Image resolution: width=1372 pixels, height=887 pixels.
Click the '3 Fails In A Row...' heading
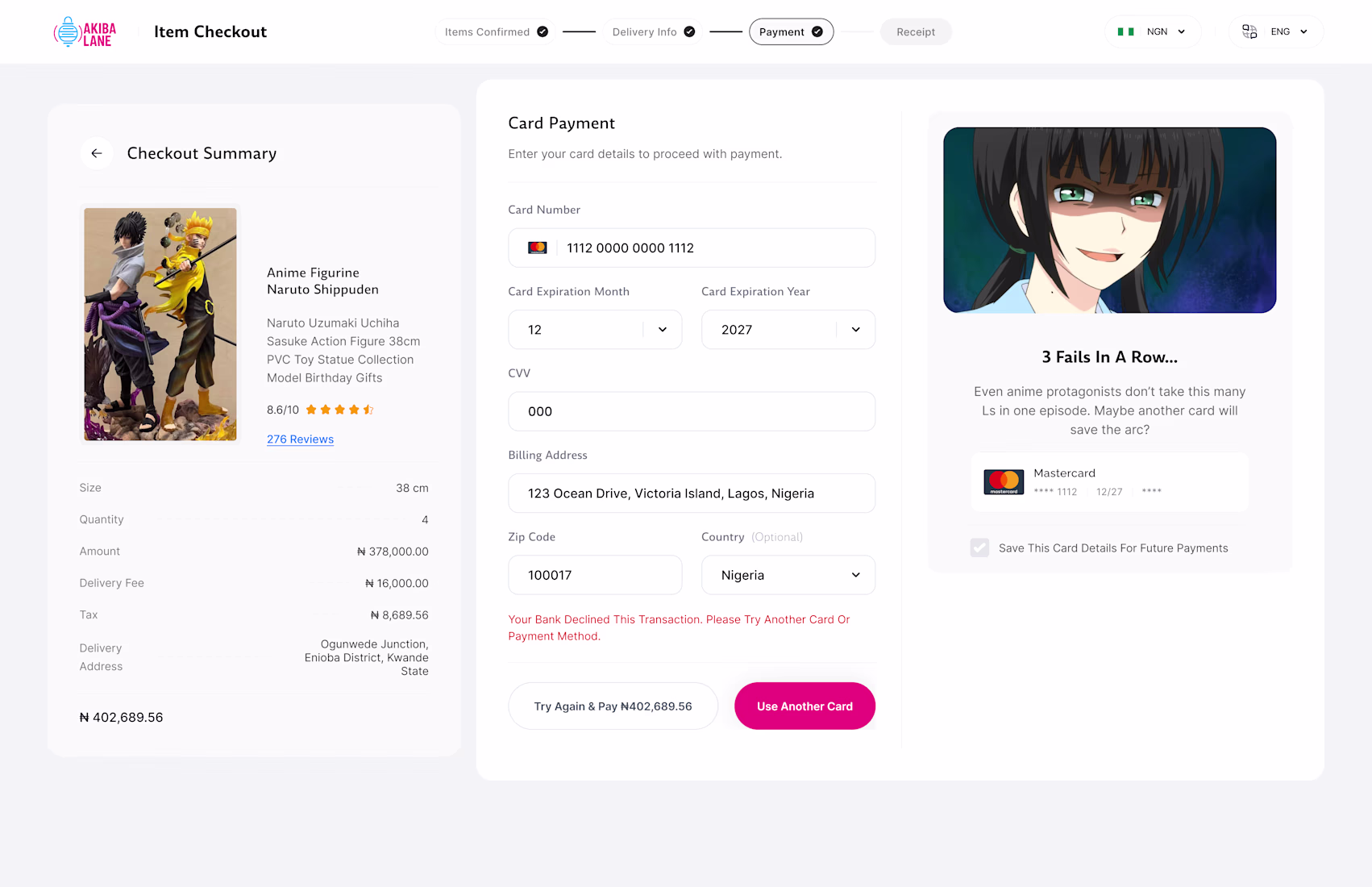1109,357
